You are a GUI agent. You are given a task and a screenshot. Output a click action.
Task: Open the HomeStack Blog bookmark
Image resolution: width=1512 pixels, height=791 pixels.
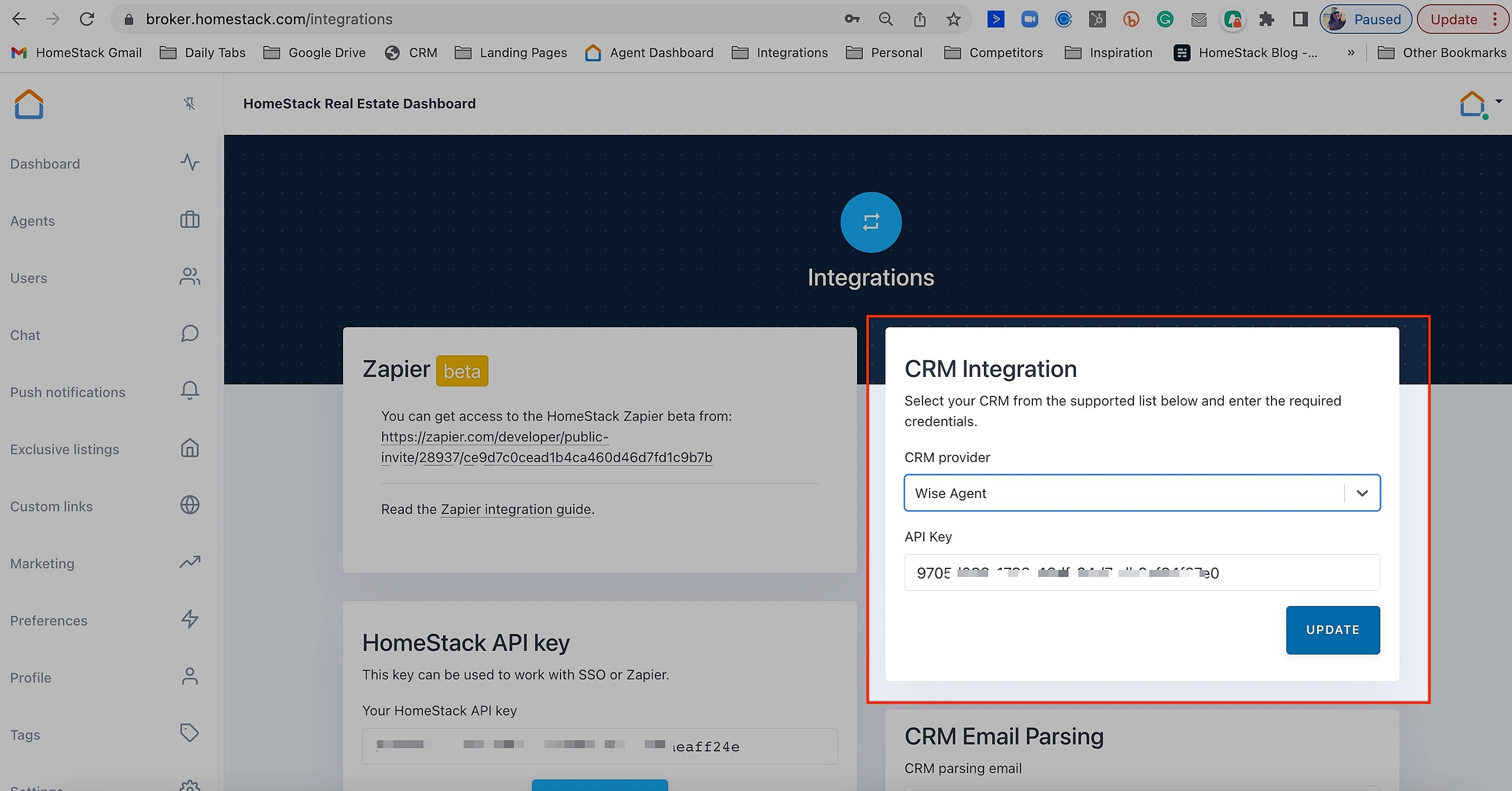1246,53
